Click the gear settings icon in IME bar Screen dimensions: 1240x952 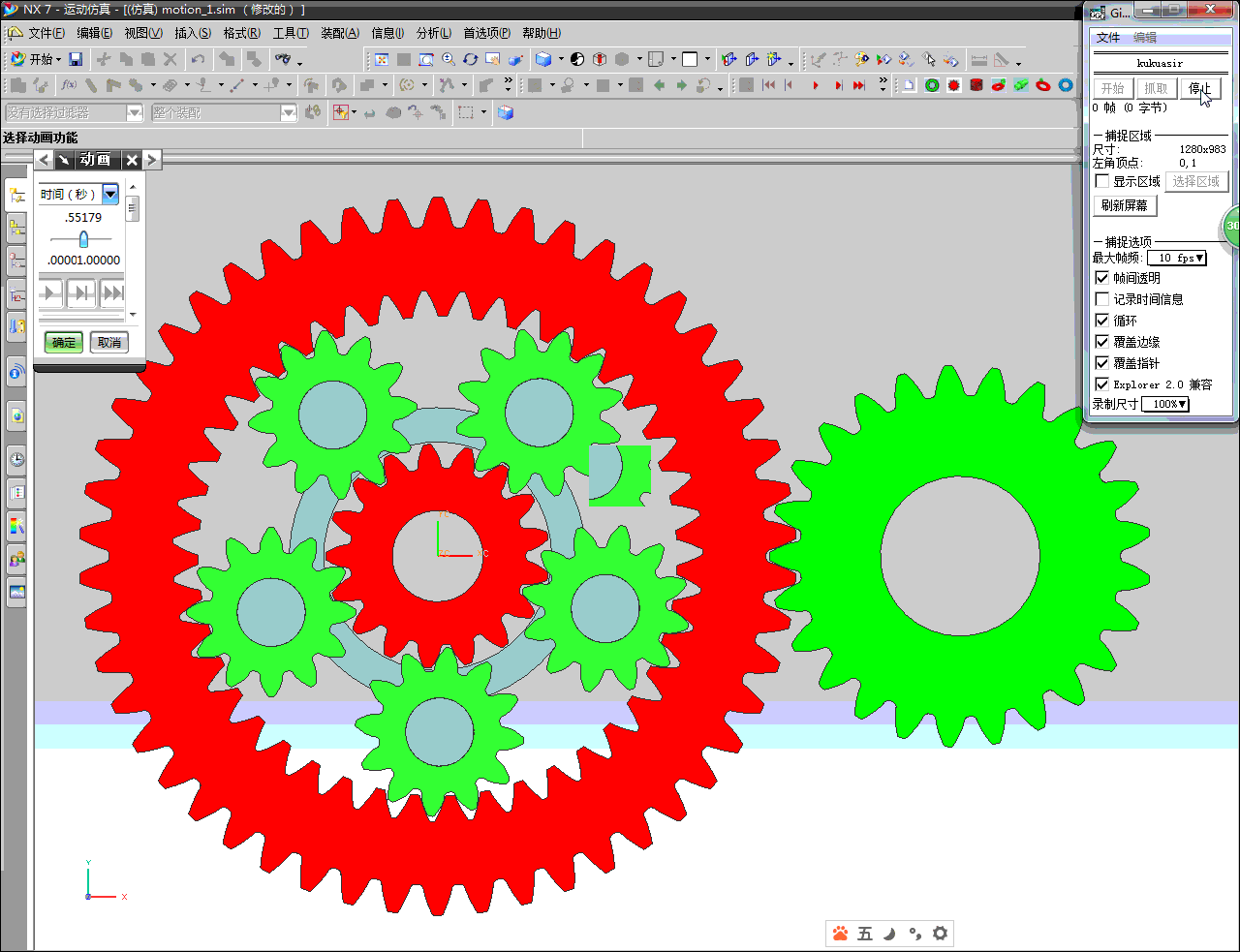click(940, 934)
